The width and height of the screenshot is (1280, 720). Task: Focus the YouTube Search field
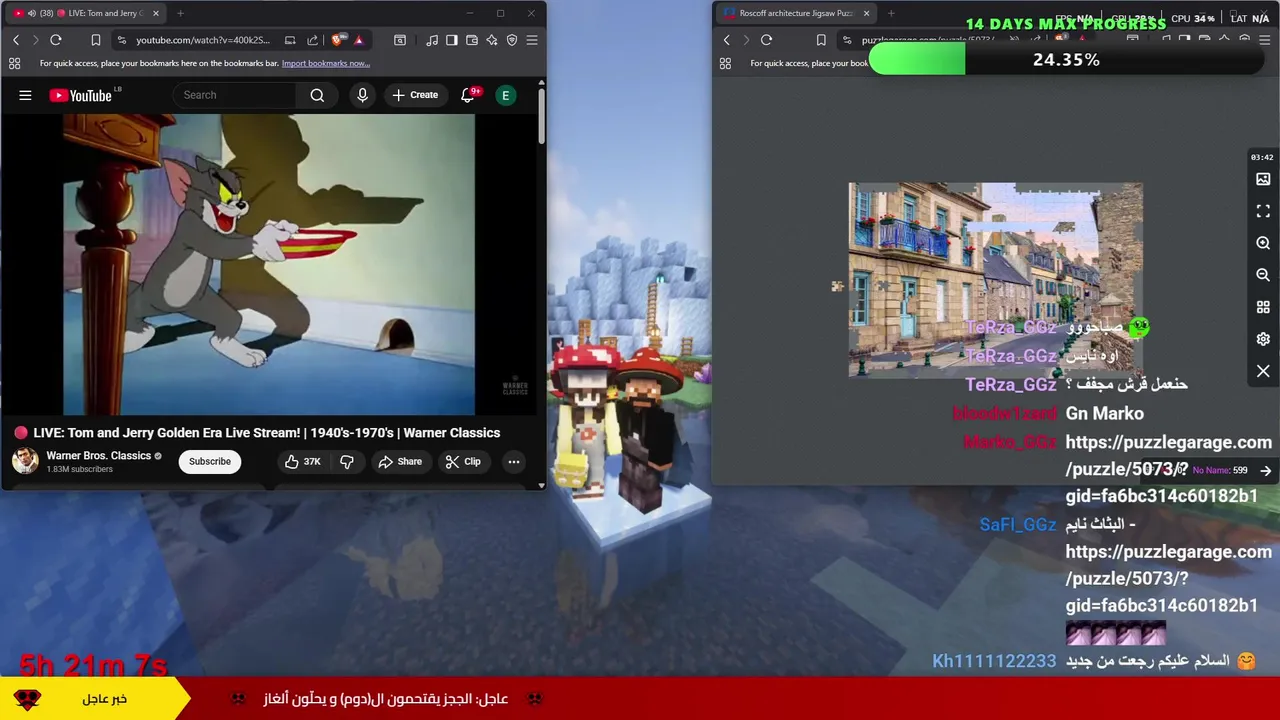pyautogui.click(x=235, y=95)
